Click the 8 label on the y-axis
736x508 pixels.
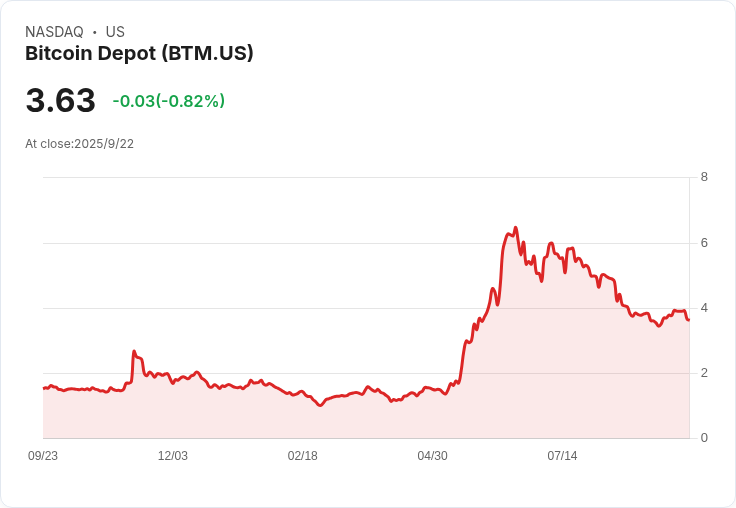tap(704, 177)
